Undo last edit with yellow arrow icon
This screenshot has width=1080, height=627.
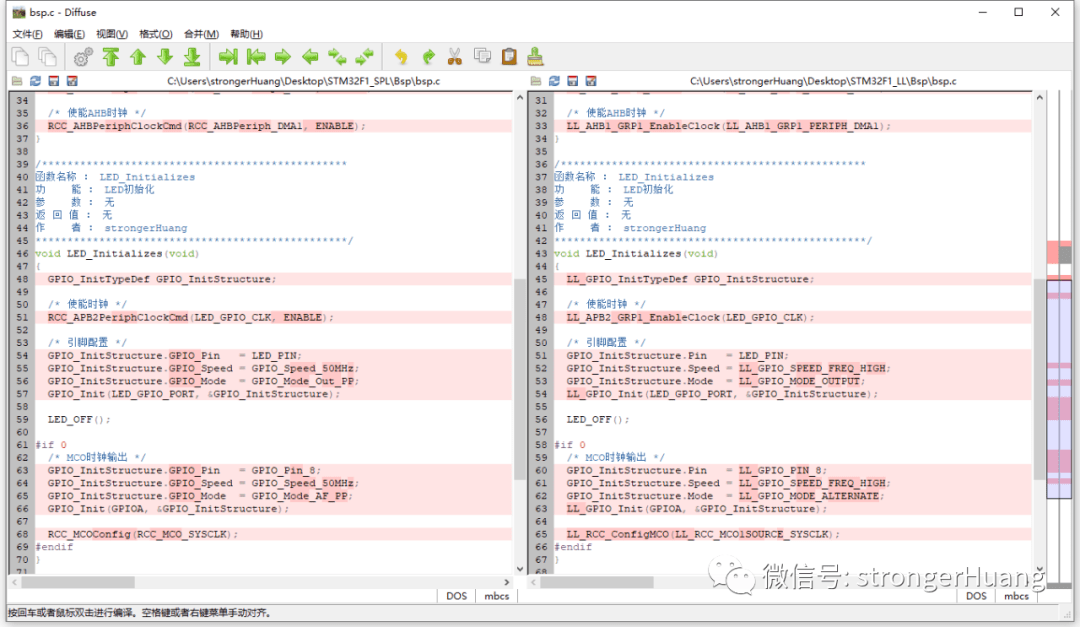click(x=401, y=56)
